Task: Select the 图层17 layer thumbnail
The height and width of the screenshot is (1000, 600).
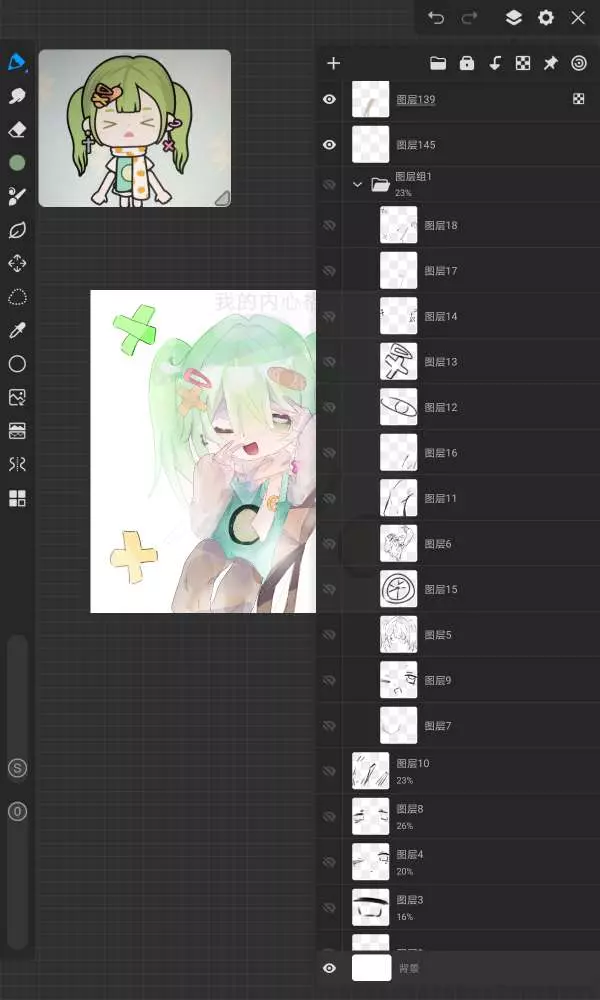Action: pyautogui.click(x=399, y=270)
